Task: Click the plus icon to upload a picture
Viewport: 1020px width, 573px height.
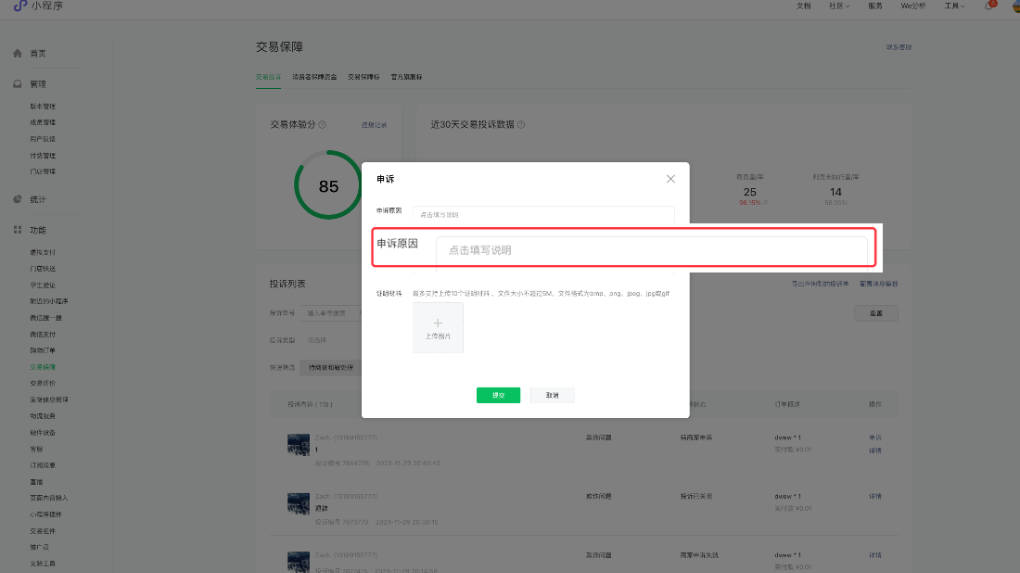Action: pos(438,323)
